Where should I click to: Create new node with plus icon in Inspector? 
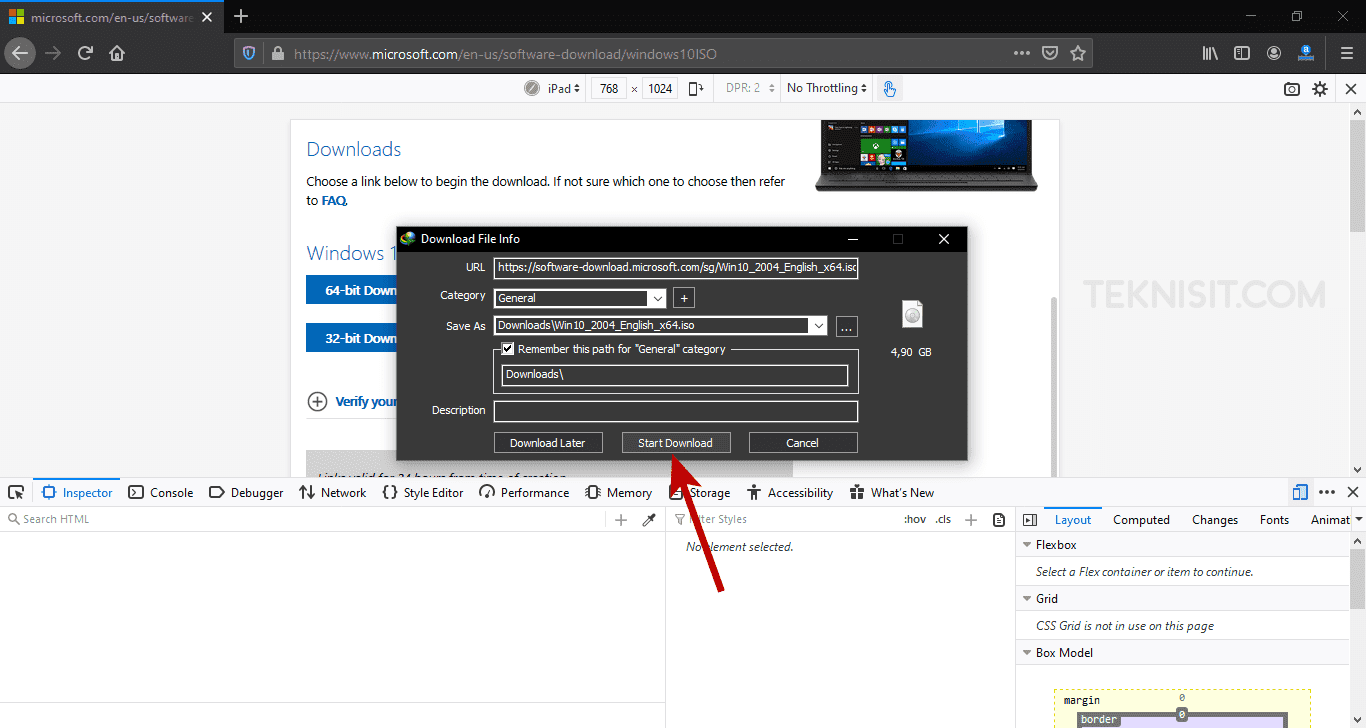click(x=621, y=520)
